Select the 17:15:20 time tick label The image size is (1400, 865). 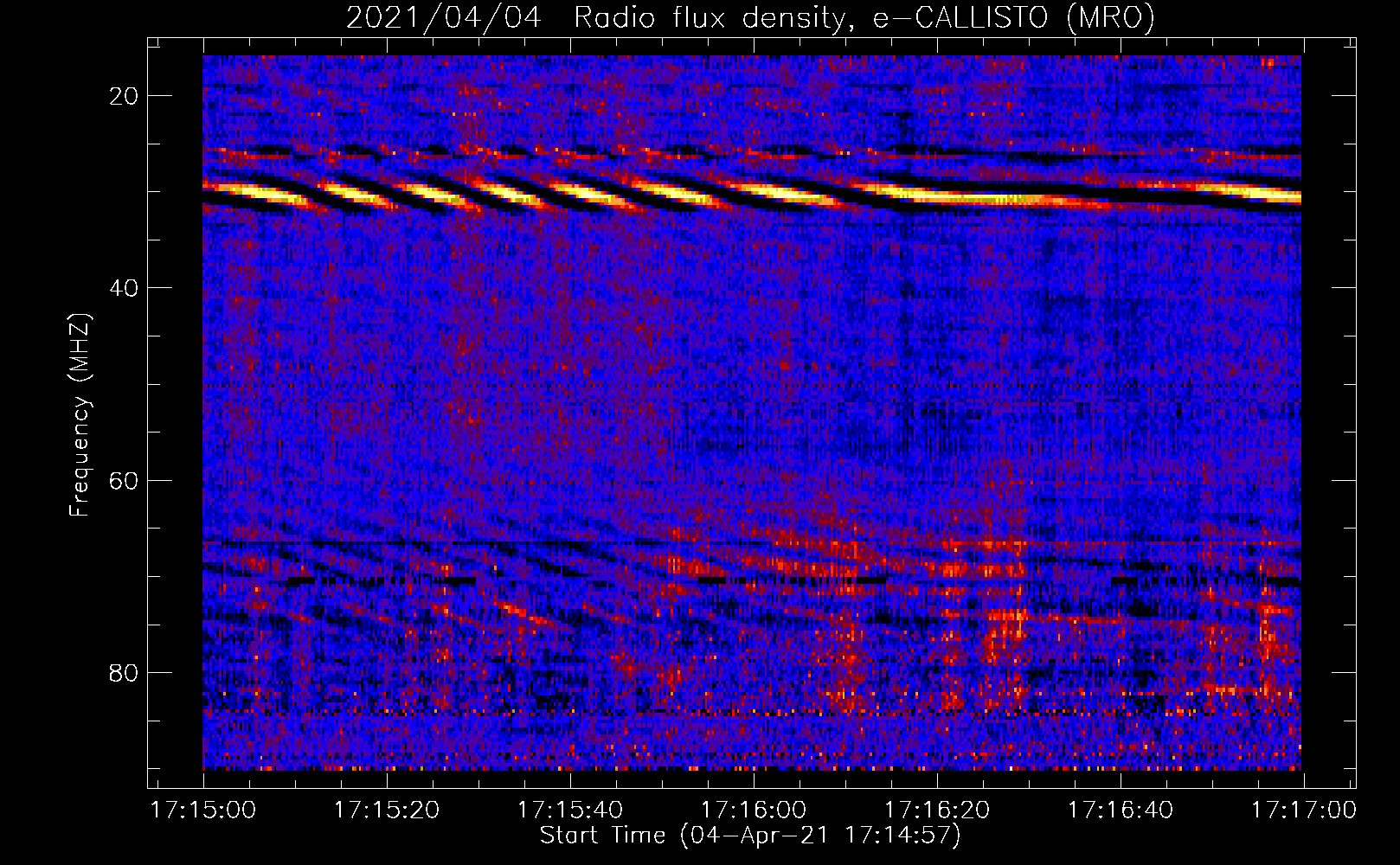tap(387, 811)
